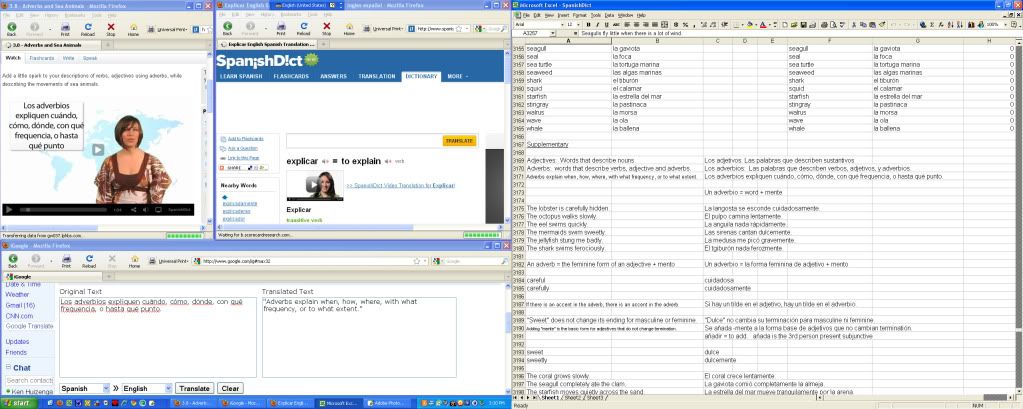
Task: Open the Spanish source language dropdown
Action: click(84, 388)
